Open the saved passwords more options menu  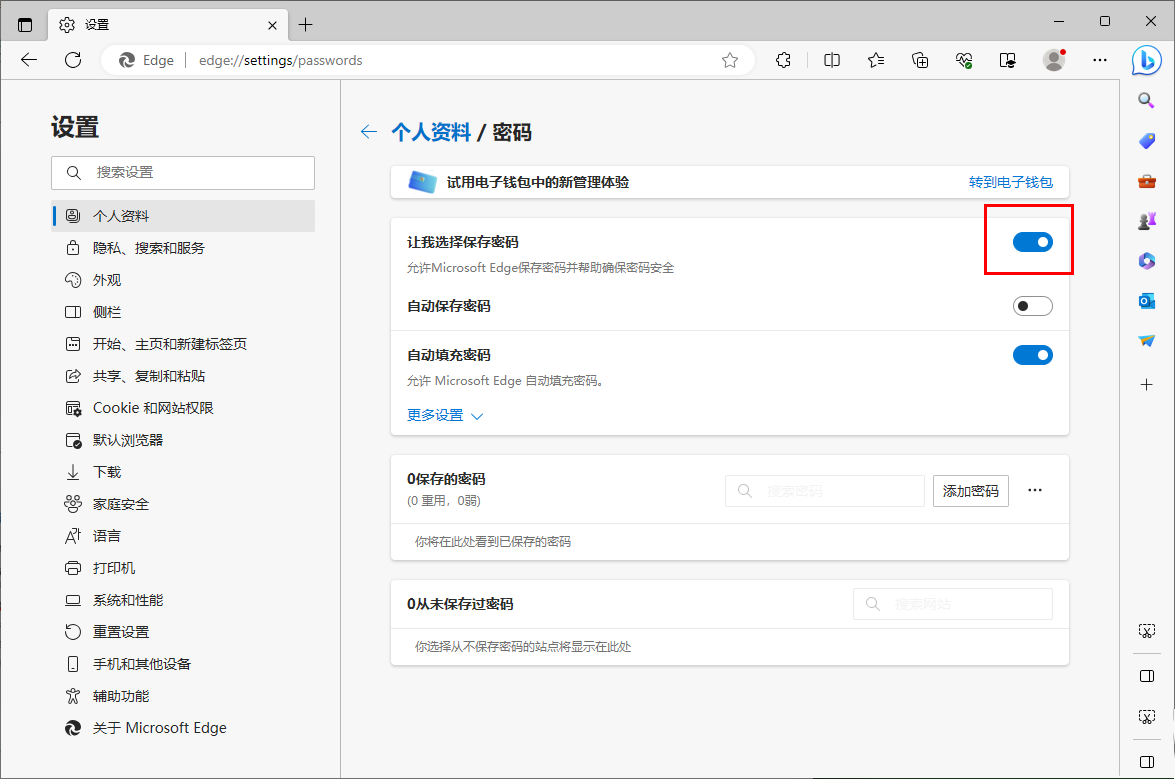pyautogui.click(x=1035, y=490)
